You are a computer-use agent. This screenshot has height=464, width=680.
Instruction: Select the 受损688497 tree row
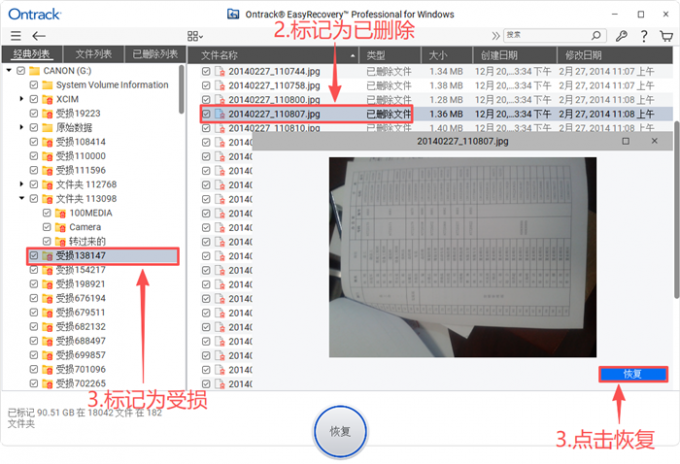click(x=80, y=341)
